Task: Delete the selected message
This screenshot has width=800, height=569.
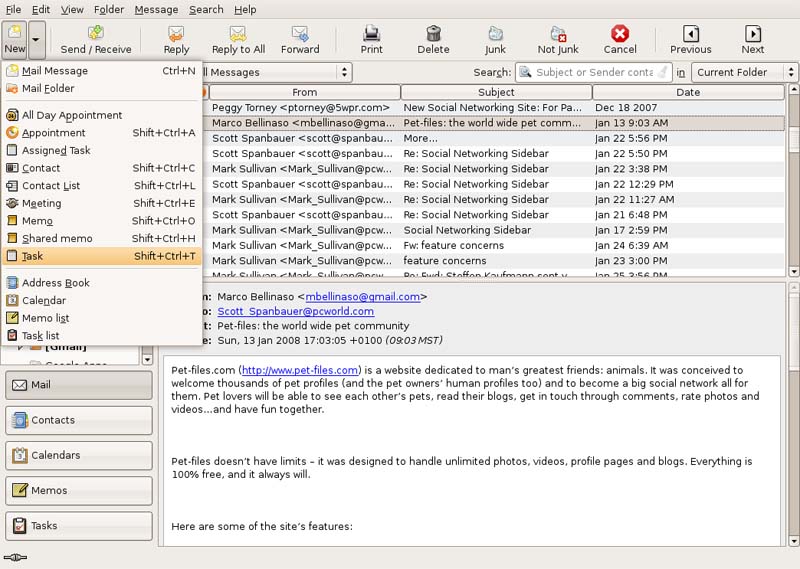Action: (433, 39)
